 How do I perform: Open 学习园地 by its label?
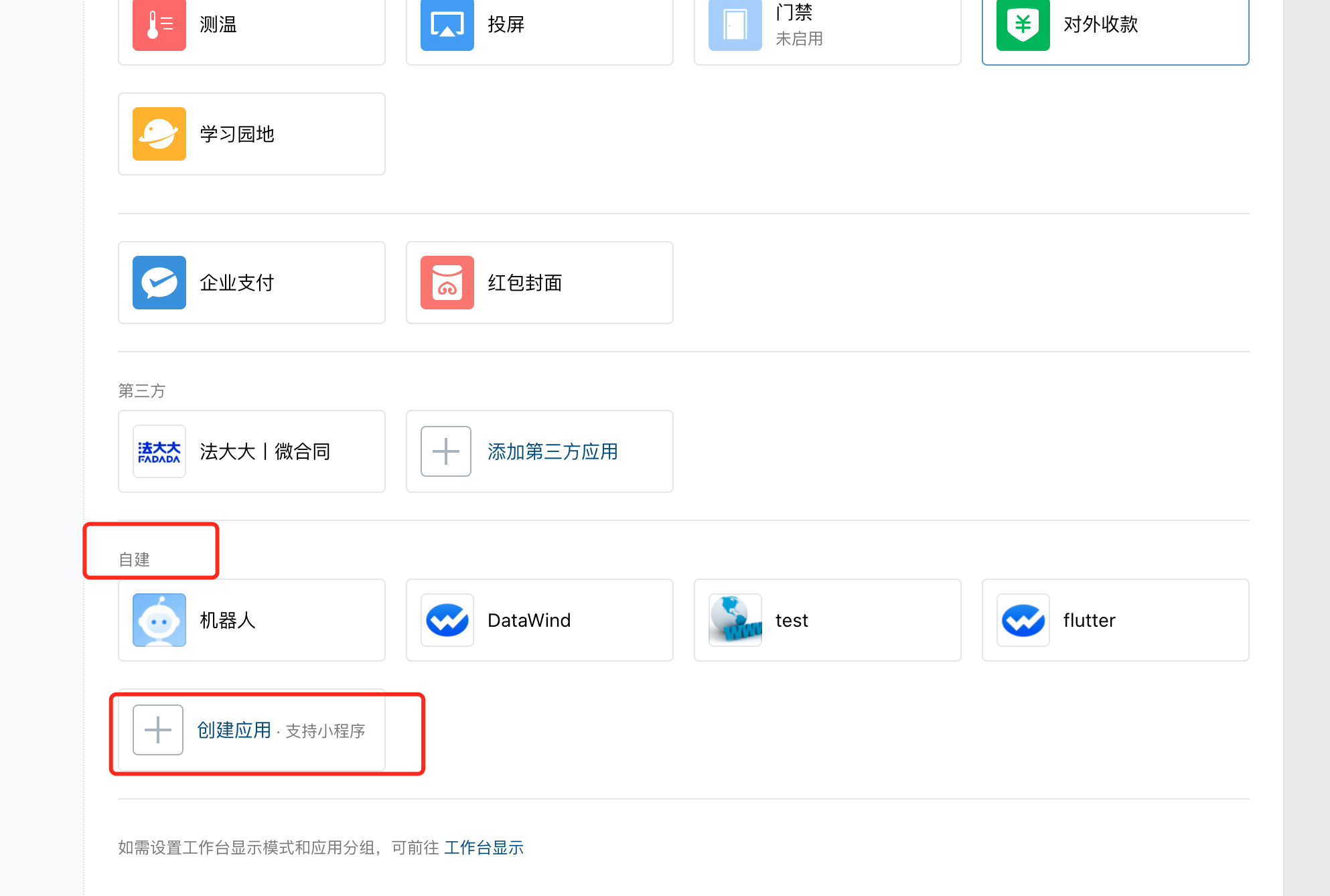pyautogui.click(x=237, y=134)
